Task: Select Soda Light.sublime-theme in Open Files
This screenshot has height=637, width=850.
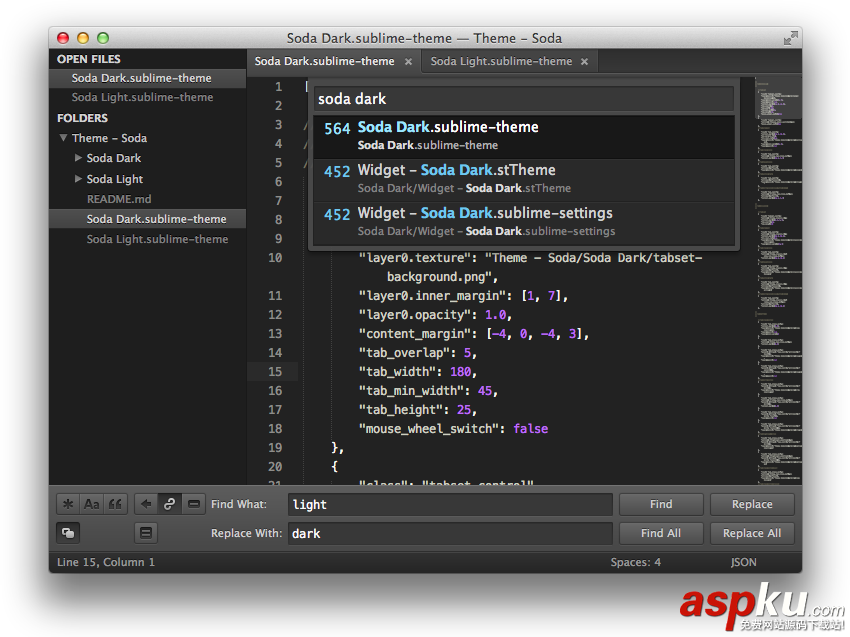Action: pyautogui.click(x=147, y=97)
